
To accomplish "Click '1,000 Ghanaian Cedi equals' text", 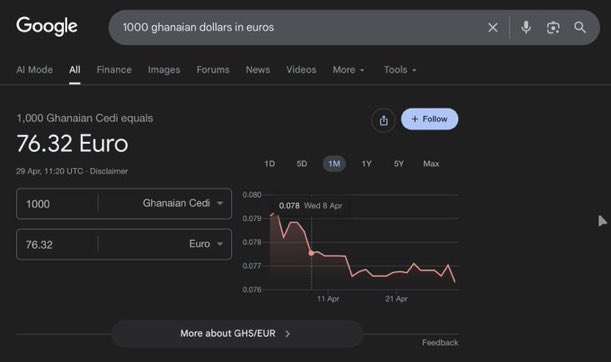I will pos(85,118).
